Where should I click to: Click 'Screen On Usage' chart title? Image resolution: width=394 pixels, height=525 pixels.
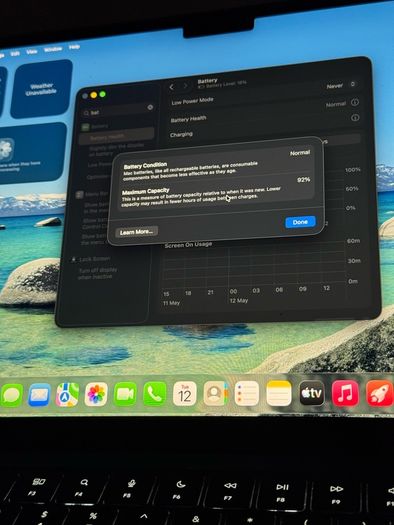(x=188, y=245)
